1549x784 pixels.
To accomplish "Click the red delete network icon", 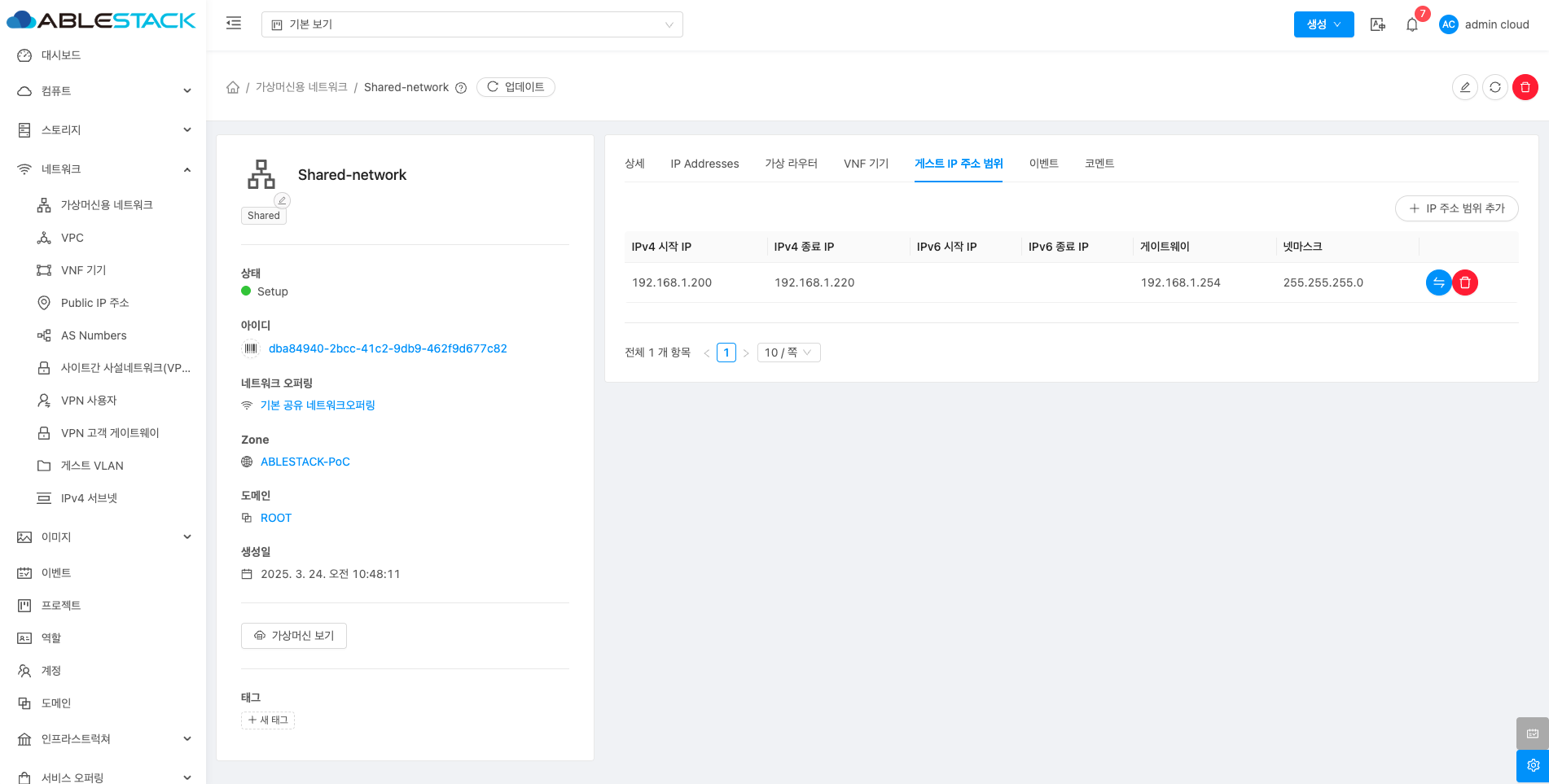I will (x=1525, y=87).
